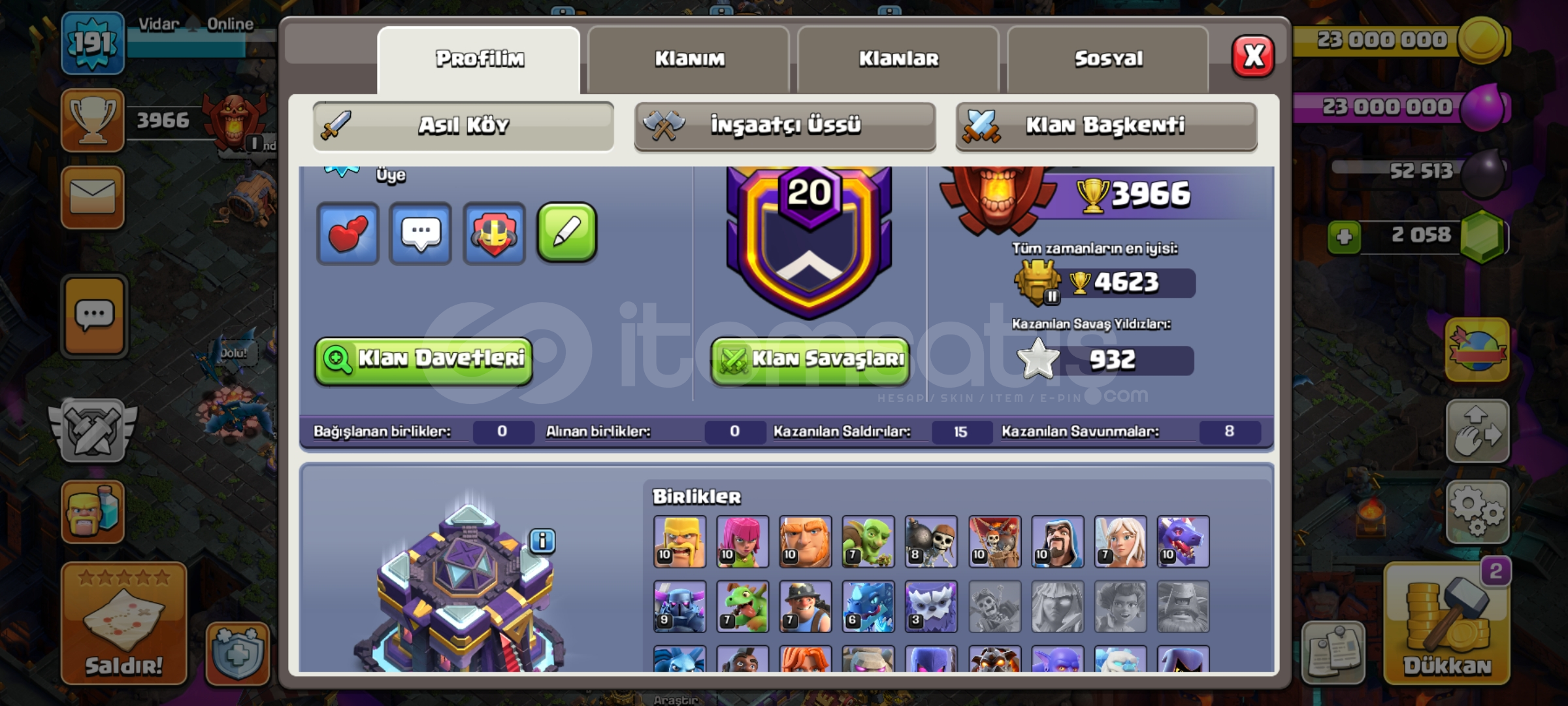Open Klan Davetleri button
Screen dimensions: 1568x706
click(423, 360)
